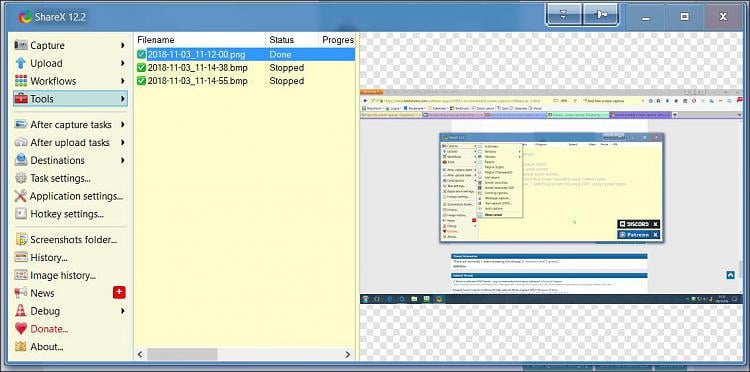
Task: Expand the Destinations submenu arrow
Action: [x=123, y=160]
